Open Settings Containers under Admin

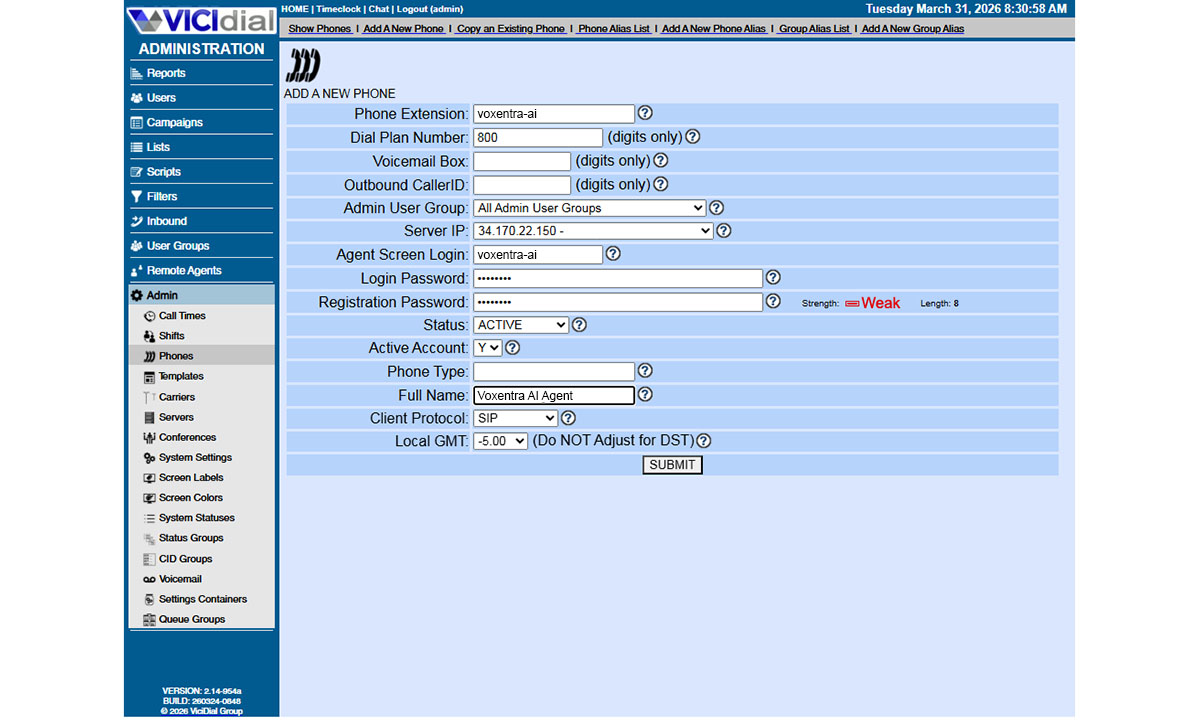(x=201, y=599)
